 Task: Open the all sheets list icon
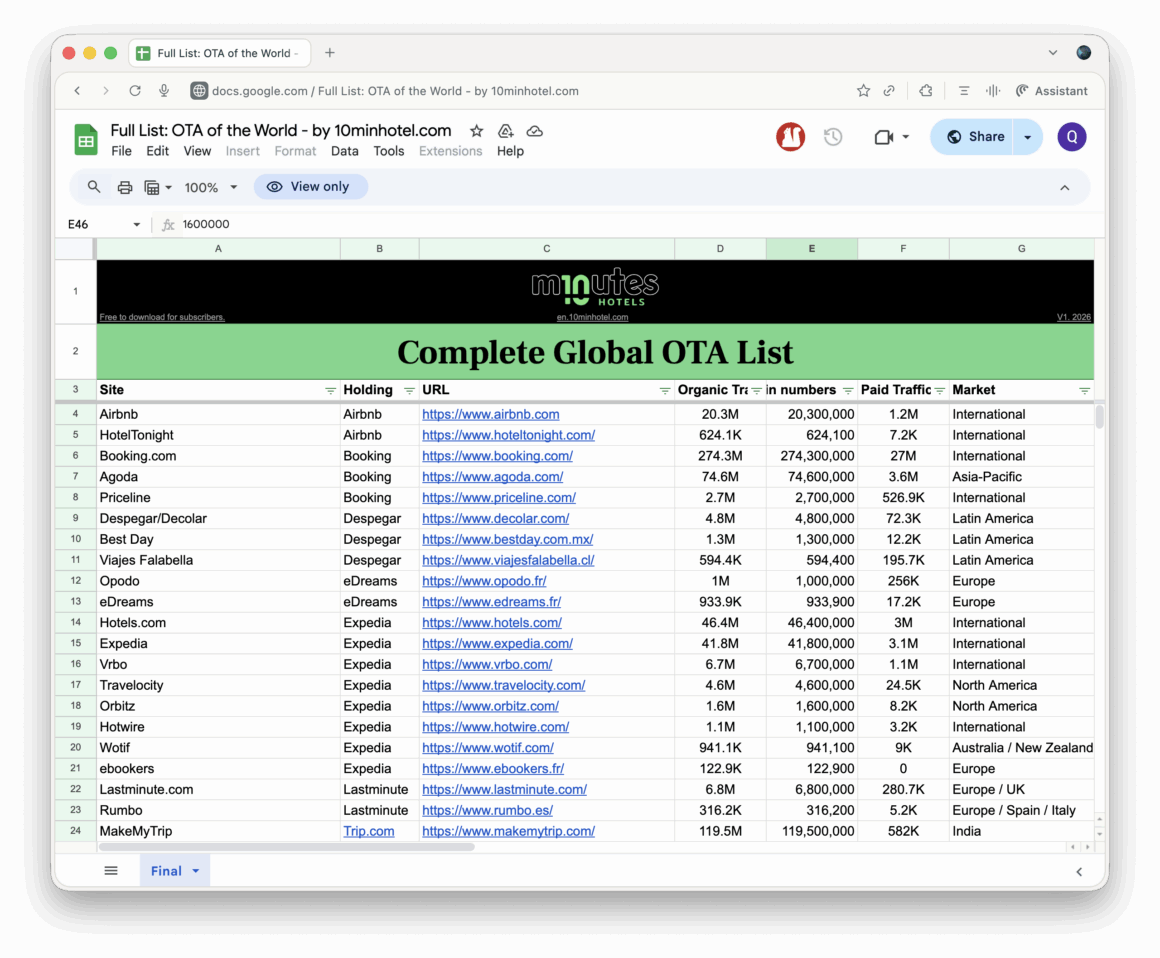point(111,871)
